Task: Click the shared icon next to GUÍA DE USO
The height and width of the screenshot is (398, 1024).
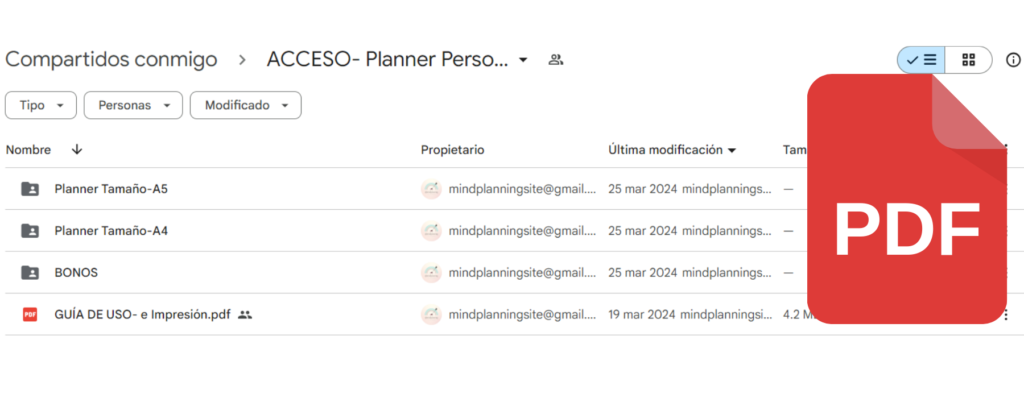Action: point(245,314)
